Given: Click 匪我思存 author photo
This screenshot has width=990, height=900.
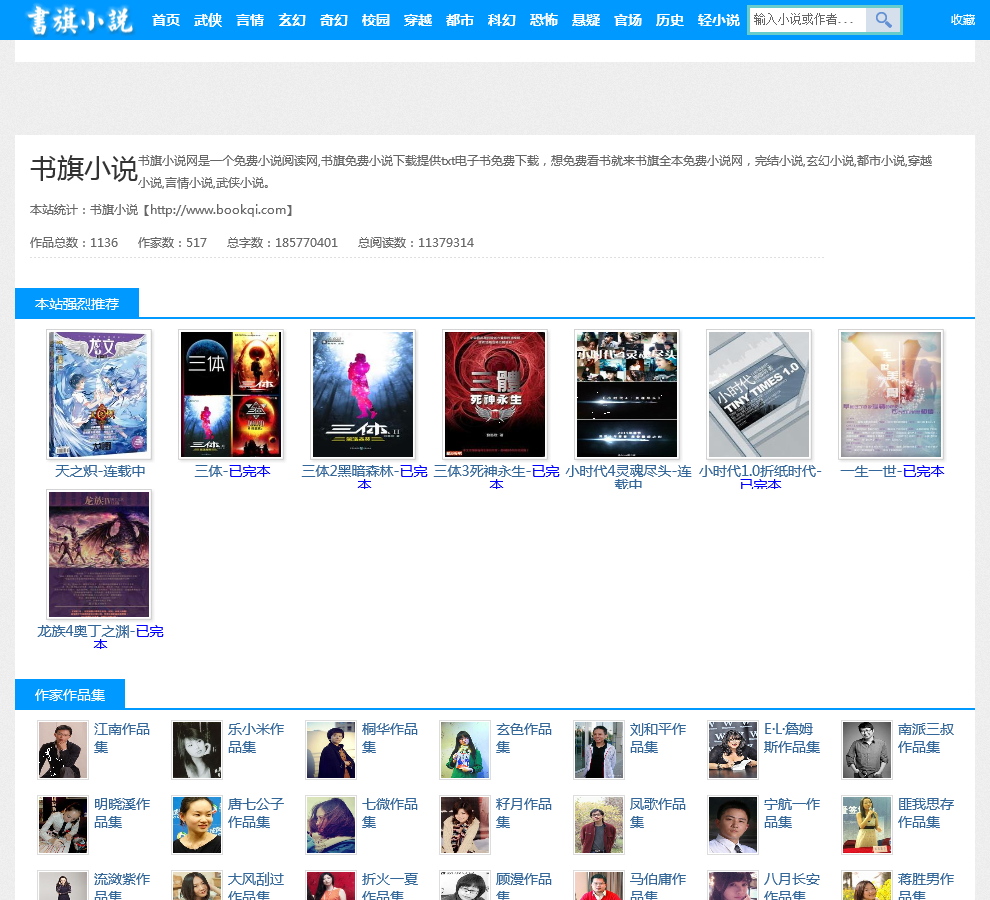Looking at the screenshot, I should 867,825.
